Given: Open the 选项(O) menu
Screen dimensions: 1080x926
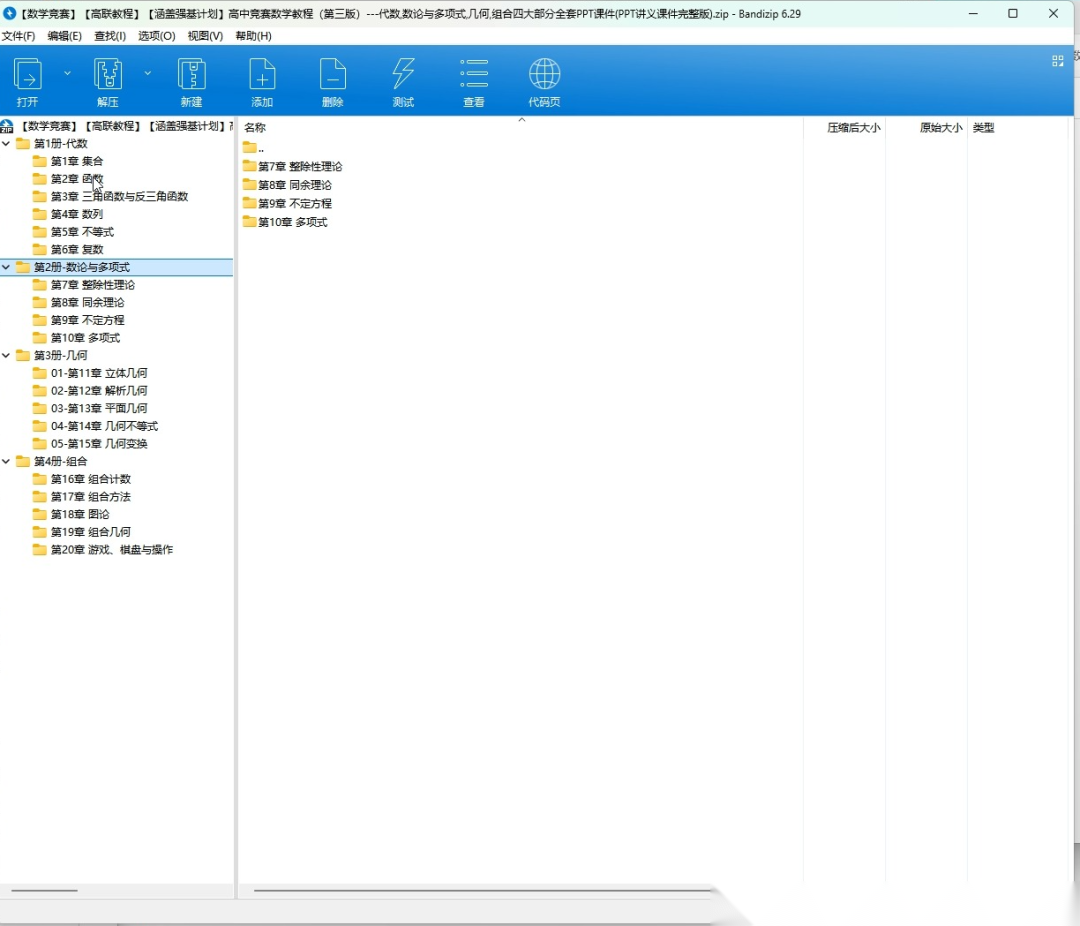Looking at the screenshot, I should pos(156,36).
